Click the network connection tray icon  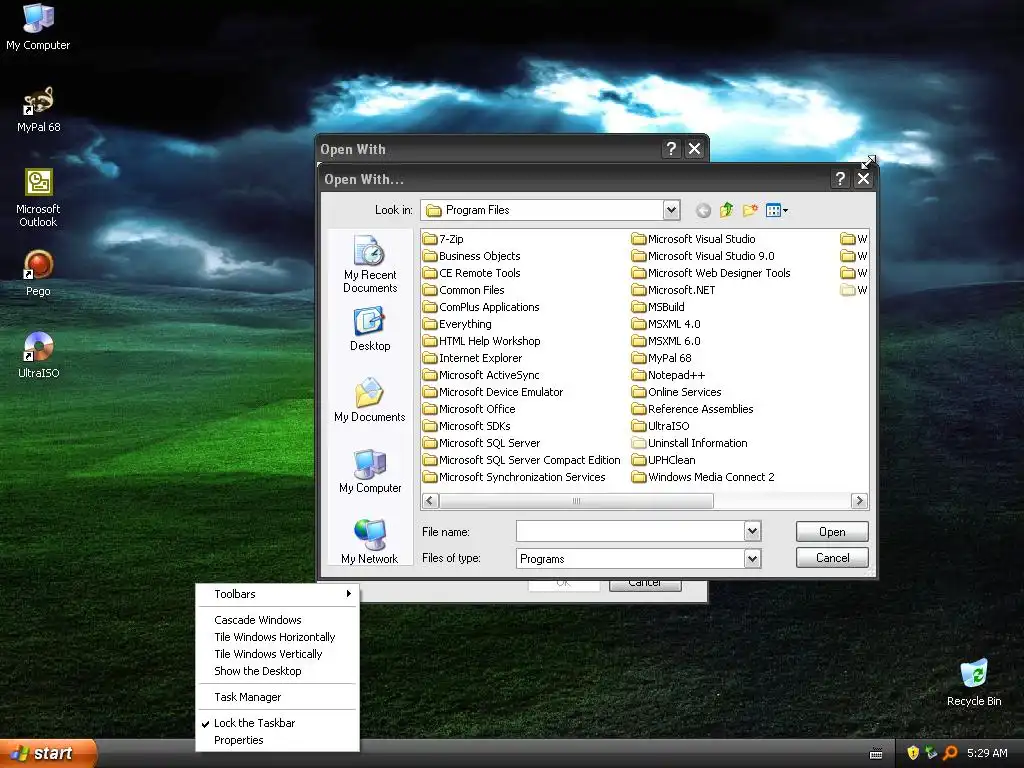pos(931,753)
